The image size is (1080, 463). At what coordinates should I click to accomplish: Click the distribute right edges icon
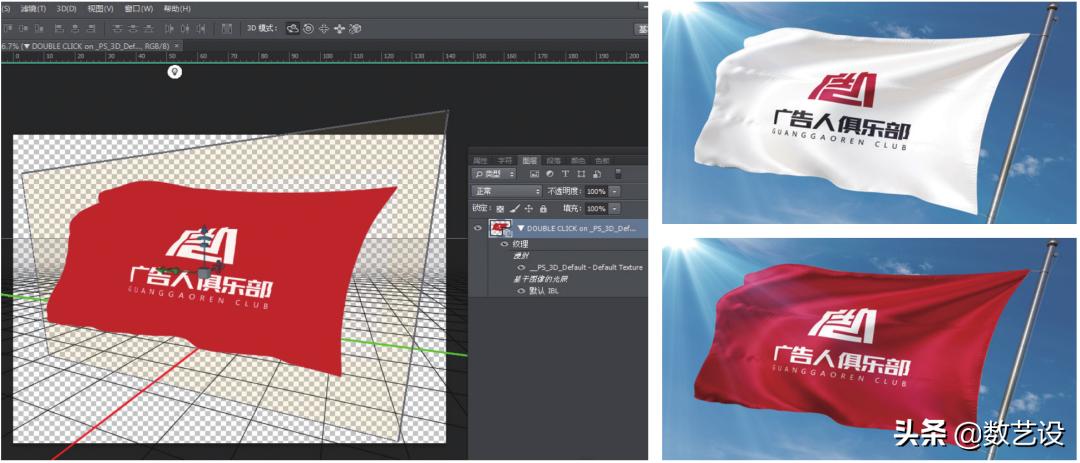[201, 29]
